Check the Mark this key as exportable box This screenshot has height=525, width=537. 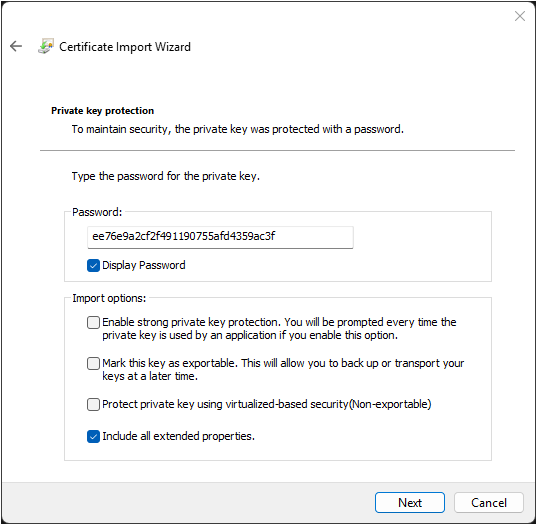(93, 363)
